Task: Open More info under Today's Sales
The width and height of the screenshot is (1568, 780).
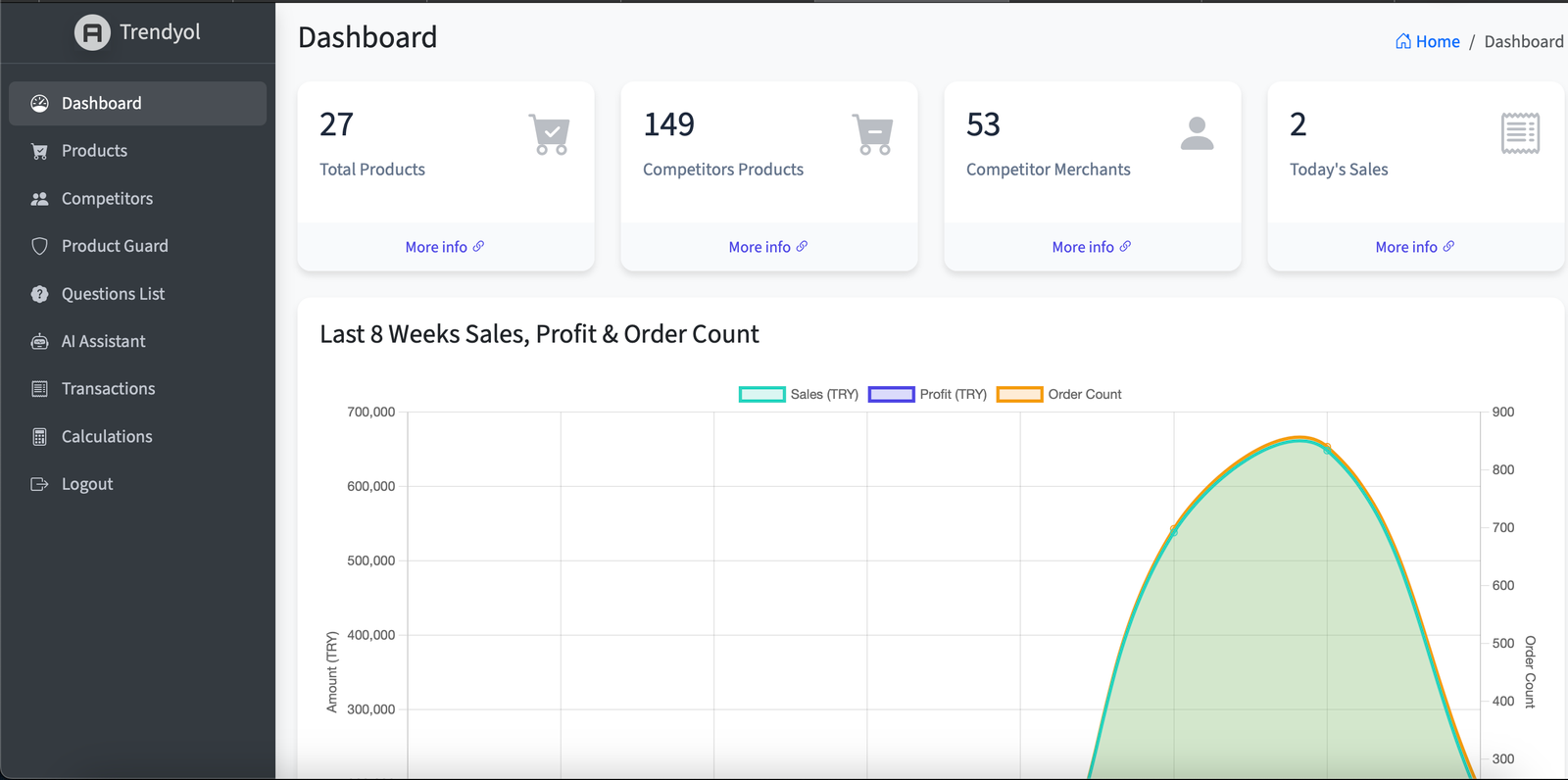Action: point(1414,247)
